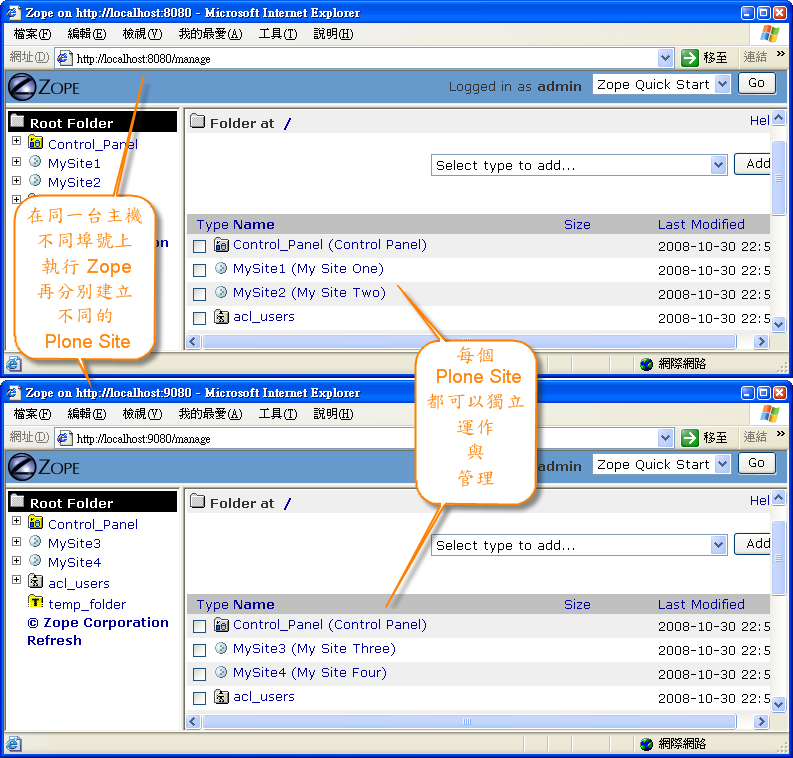Open Zope Quick Start dropdown in 8080 window
This screenshot has height=758, width=793.
[662, 84]
